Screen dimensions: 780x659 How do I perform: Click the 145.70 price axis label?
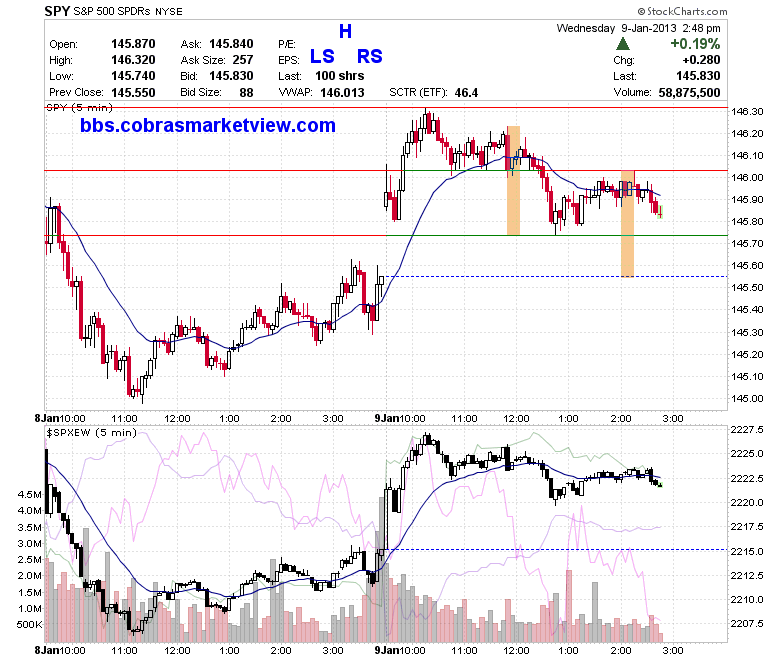click(747, 244)
